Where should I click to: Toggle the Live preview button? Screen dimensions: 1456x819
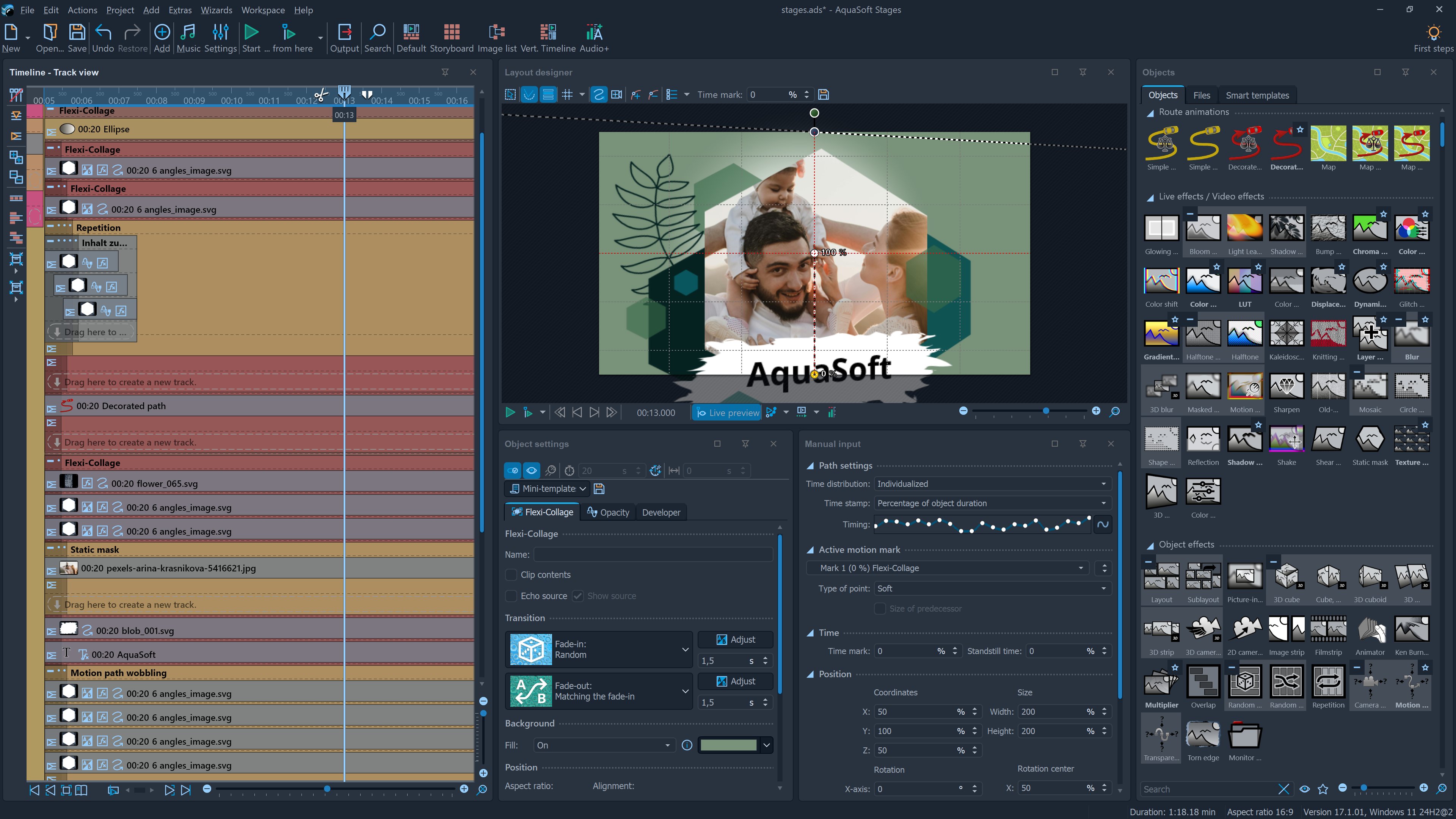[x=727, y=413]
